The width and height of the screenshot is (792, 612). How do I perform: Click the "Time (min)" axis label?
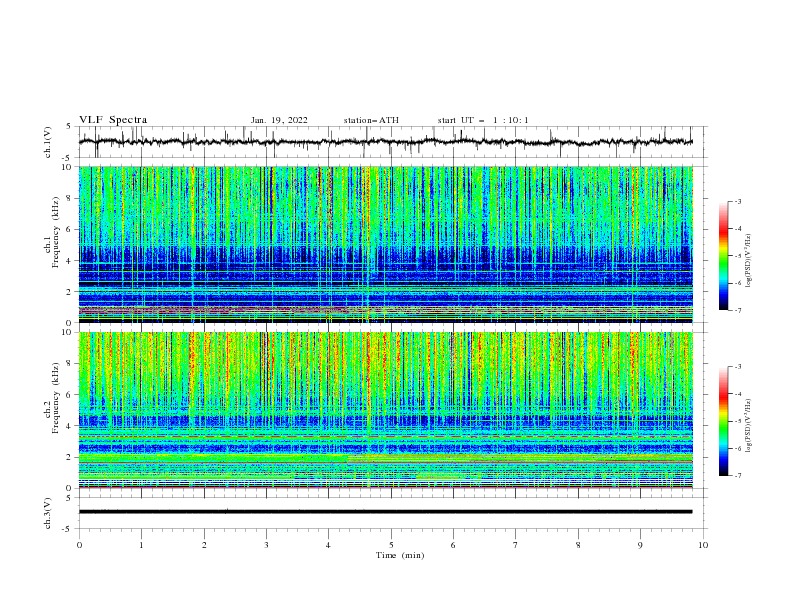pyautogui.click(x=400, y=555)
